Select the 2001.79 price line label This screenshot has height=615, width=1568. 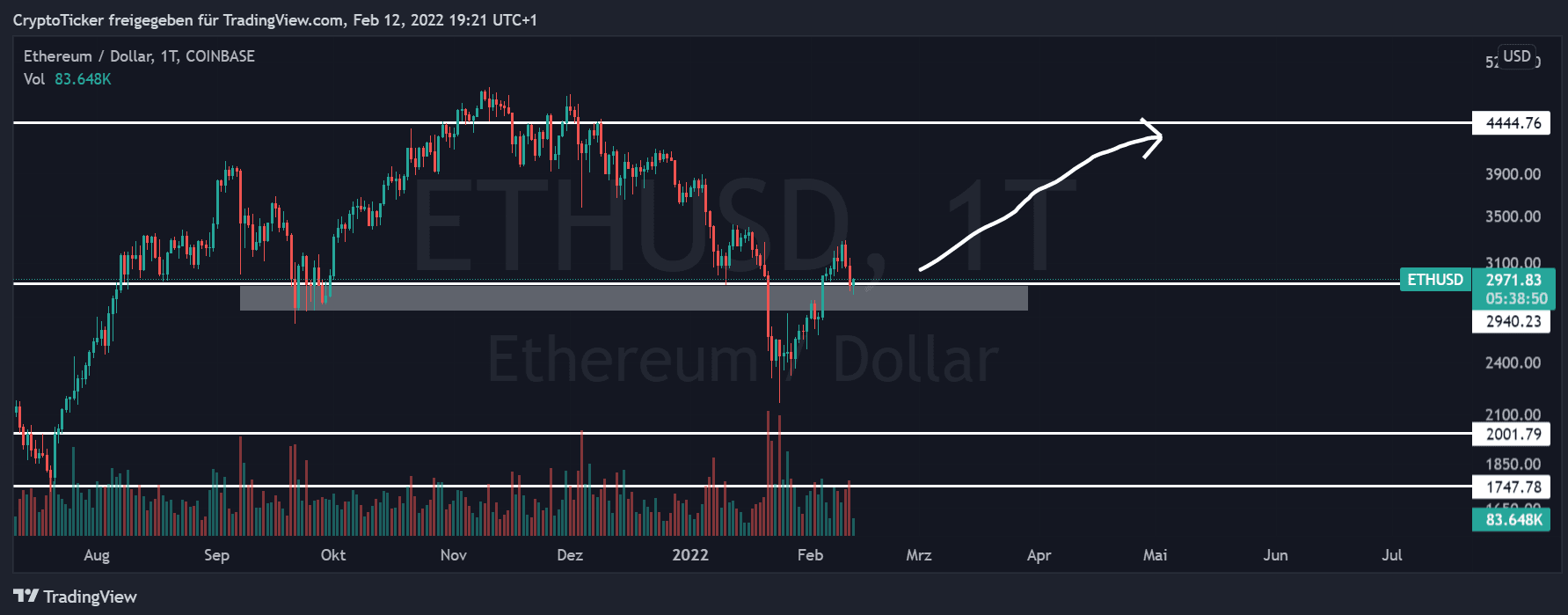[1513, 434]
